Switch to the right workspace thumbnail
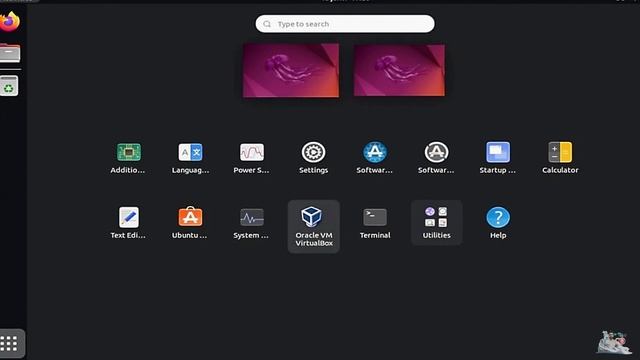This screenshot has height=360, width=640. (x=399, y=70)
